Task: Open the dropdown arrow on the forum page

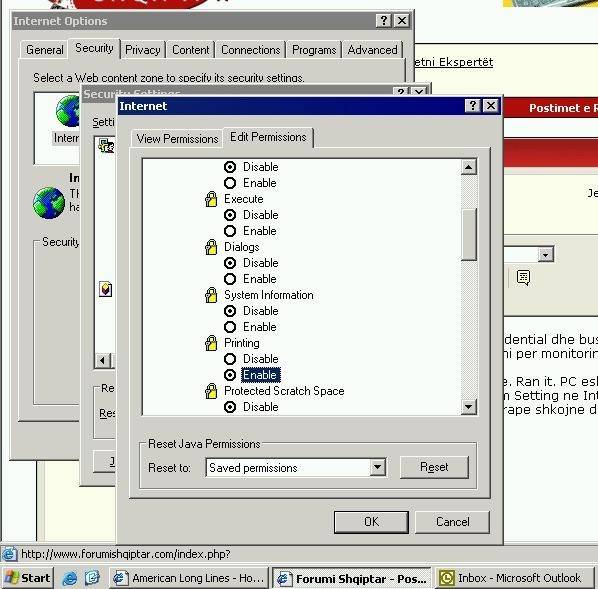Action: (x=545, y=254)
